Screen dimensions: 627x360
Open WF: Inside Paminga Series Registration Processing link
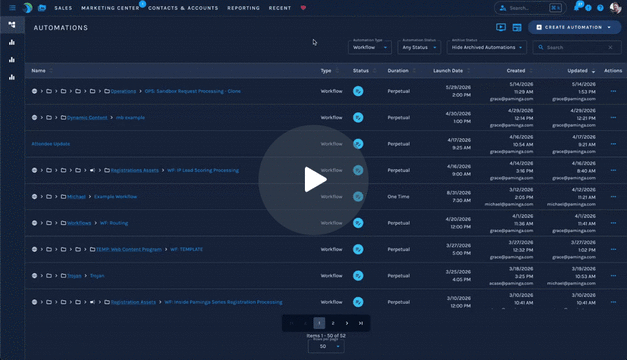(224, 302)
